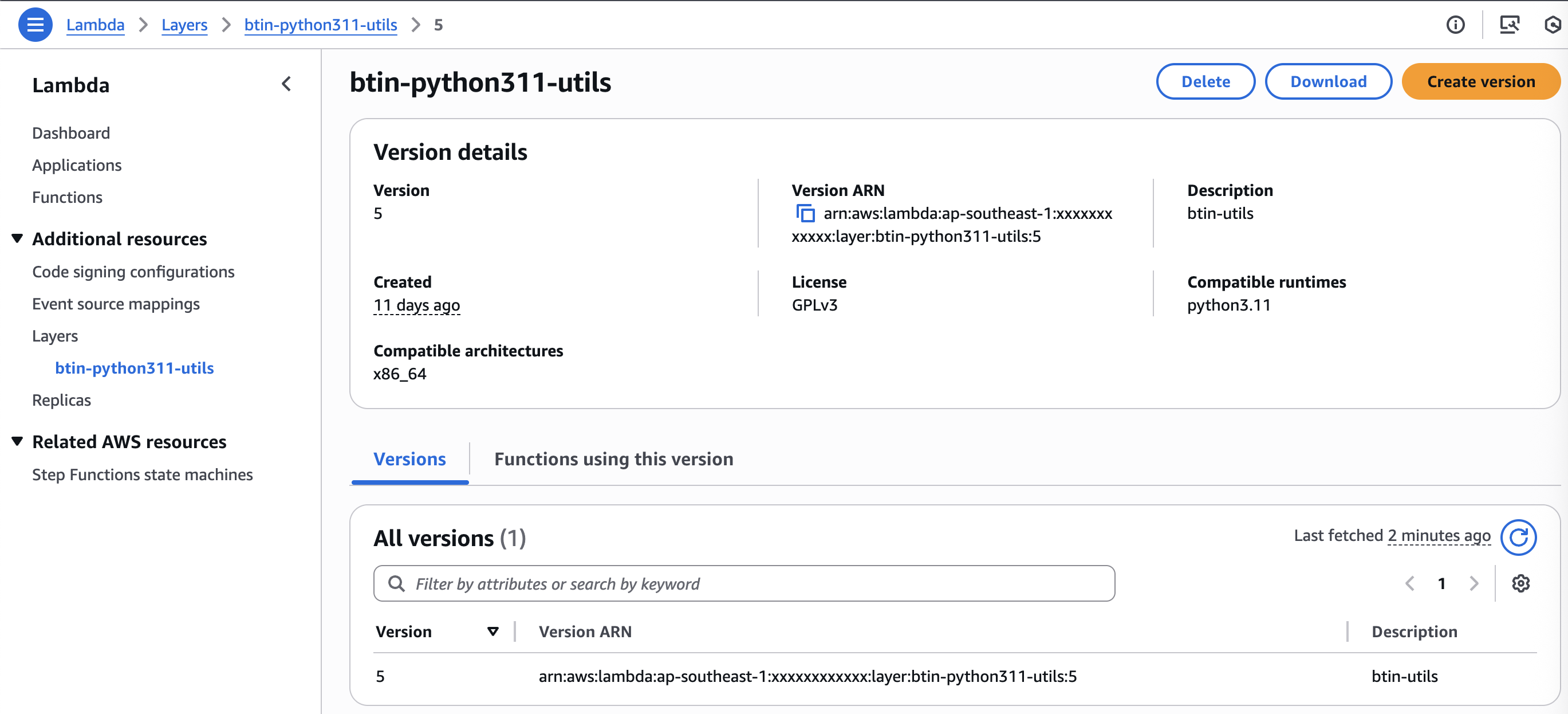Sort table by Version column arrow
1568x714 pixels.
point(493,631)
